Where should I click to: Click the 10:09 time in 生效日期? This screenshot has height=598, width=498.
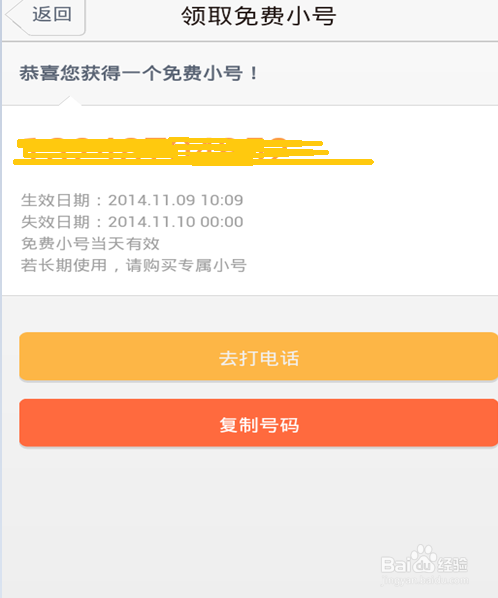tap(222, 200)
